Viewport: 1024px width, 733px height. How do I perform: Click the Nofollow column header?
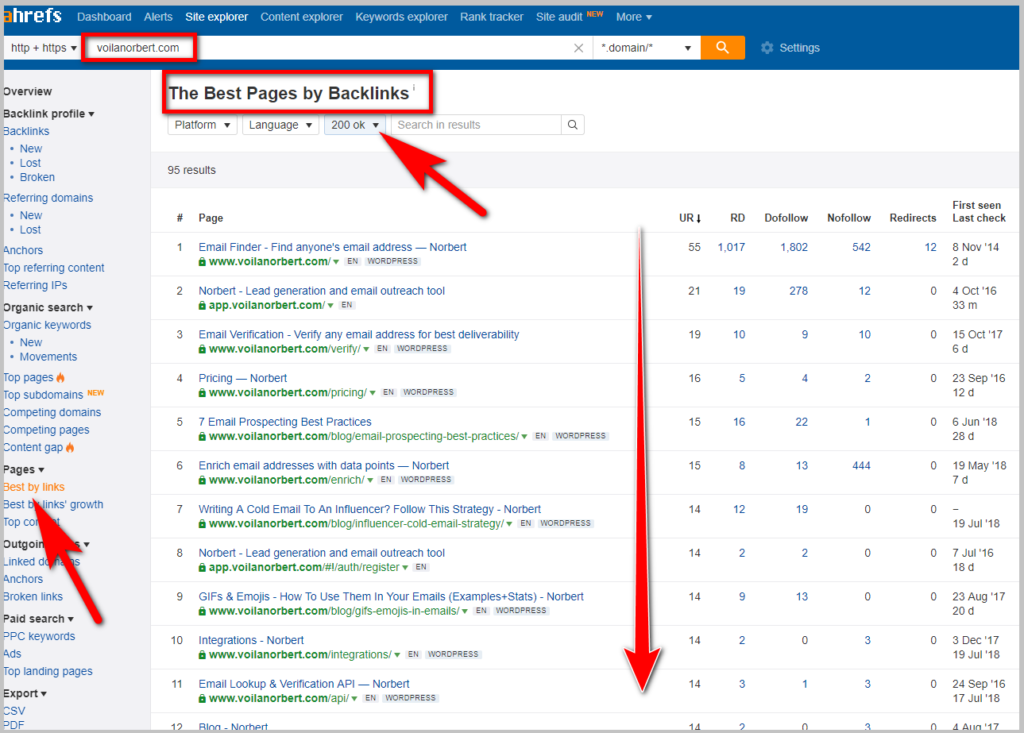tap(848, 218)
